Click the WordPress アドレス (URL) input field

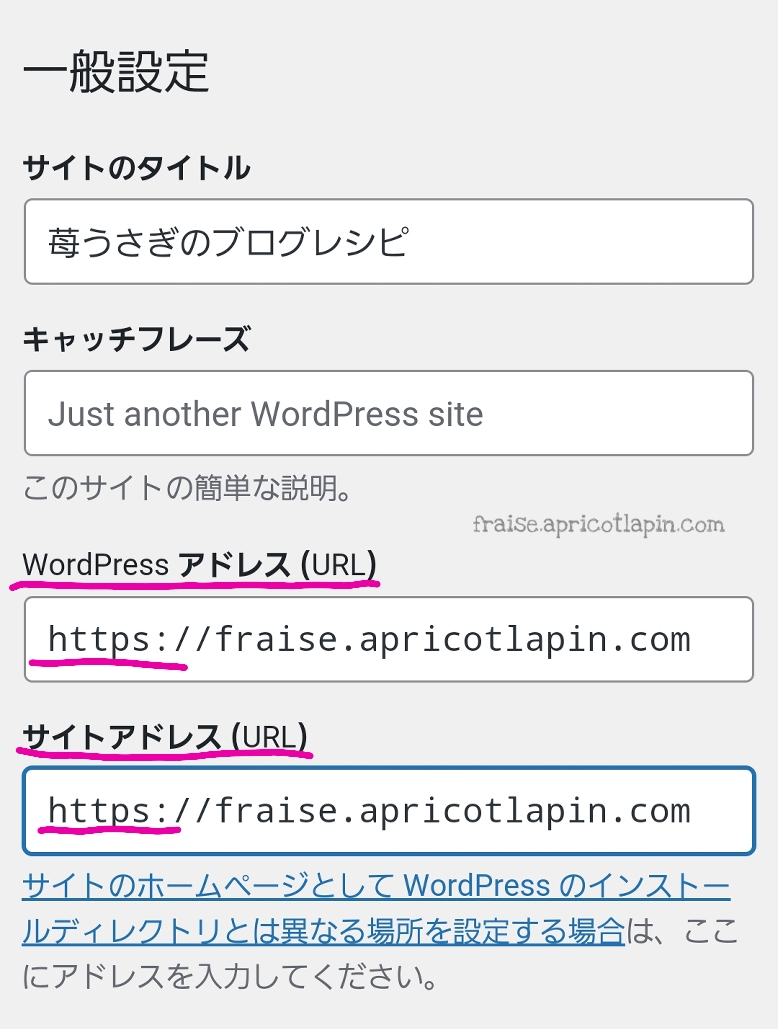coord(388,639)
